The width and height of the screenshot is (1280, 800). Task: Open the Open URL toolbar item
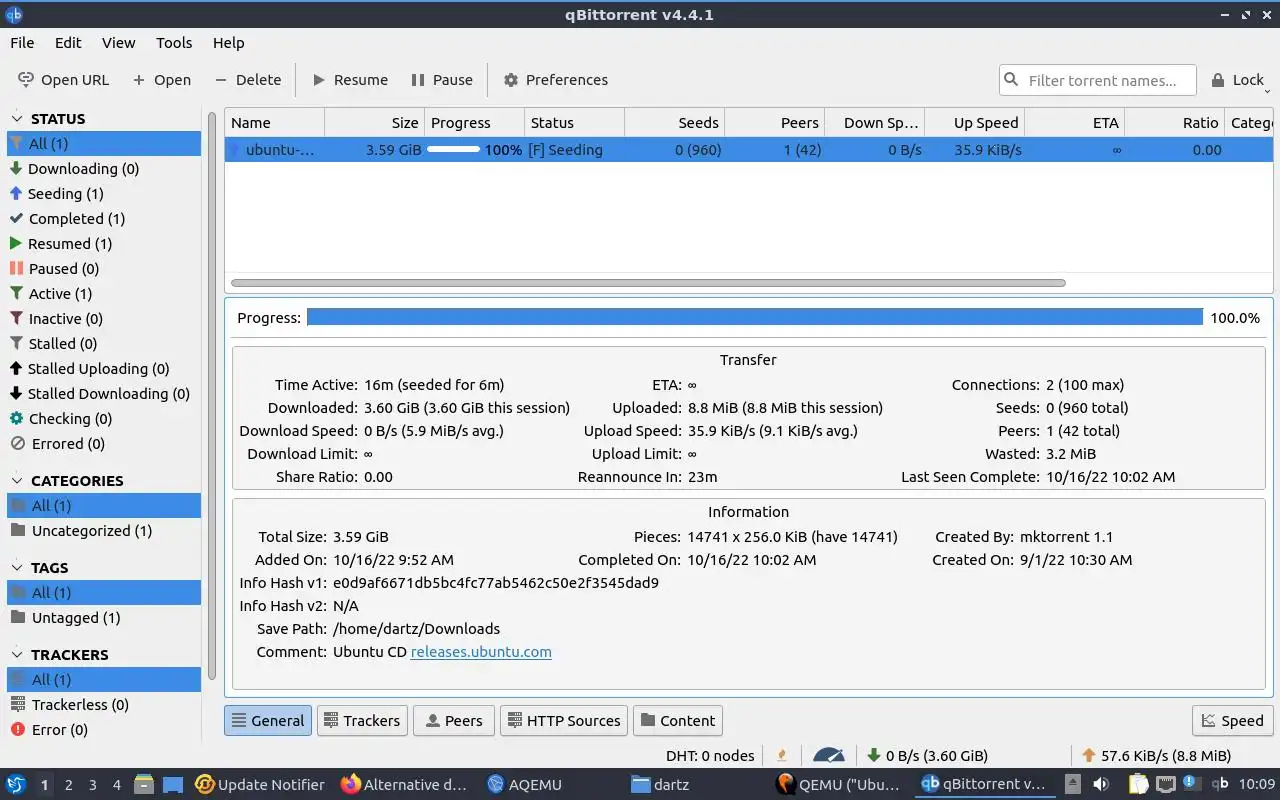pyautogui.click(x=63, y=80)
